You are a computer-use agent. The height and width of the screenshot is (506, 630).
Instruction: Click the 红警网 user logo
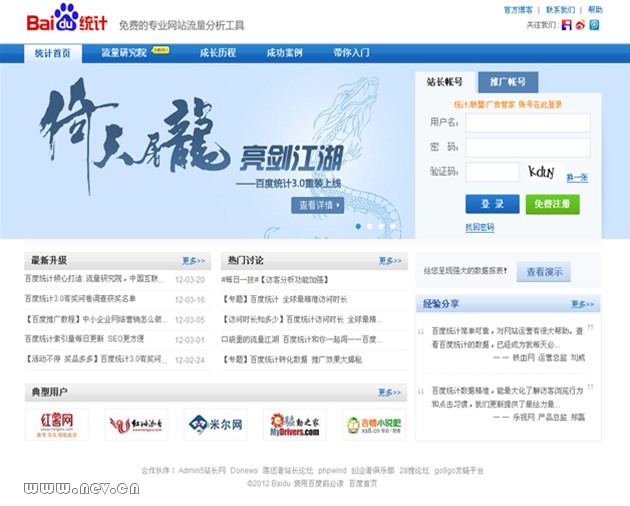point(57,424)
